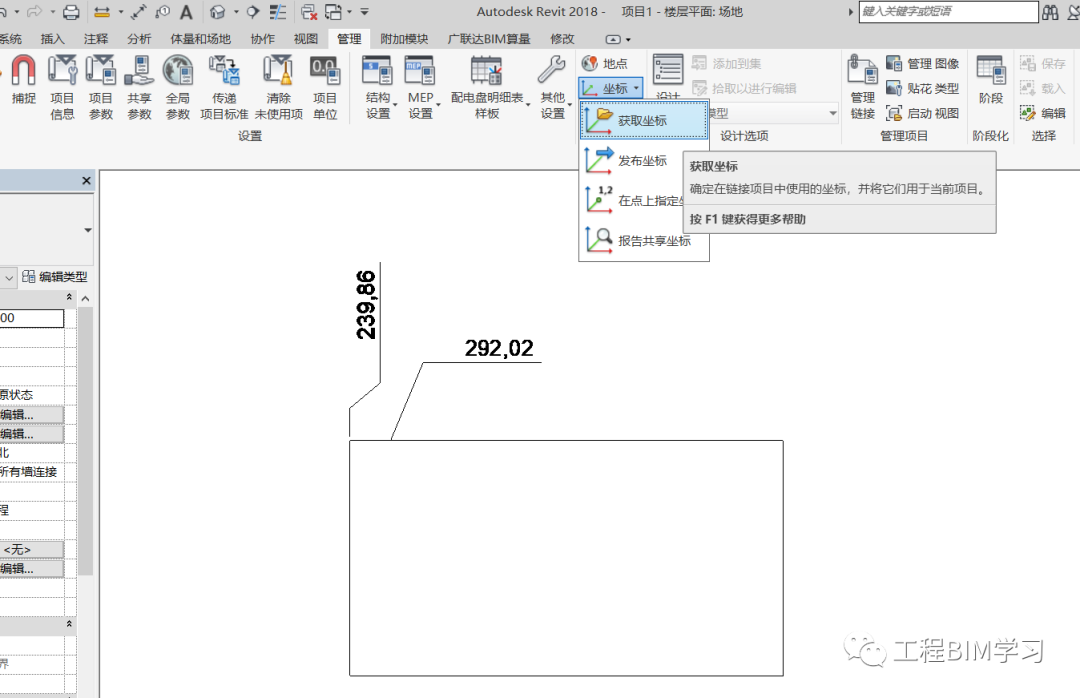1080x698 pixels.
Task: Open 结构设置 (Structural Settings)
Action: pyautogui.click(x=377, y=88)
